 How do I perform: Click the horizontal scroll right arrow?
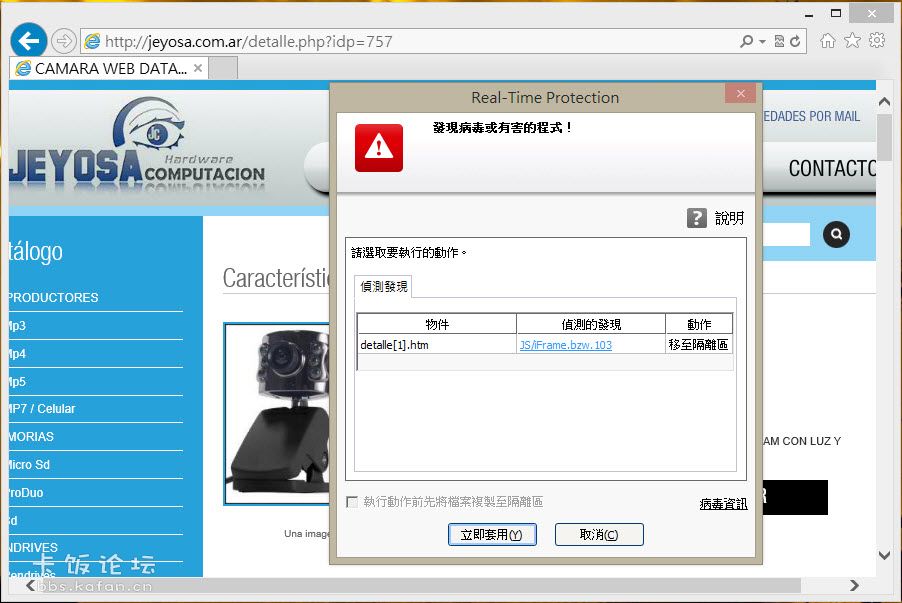854,586
